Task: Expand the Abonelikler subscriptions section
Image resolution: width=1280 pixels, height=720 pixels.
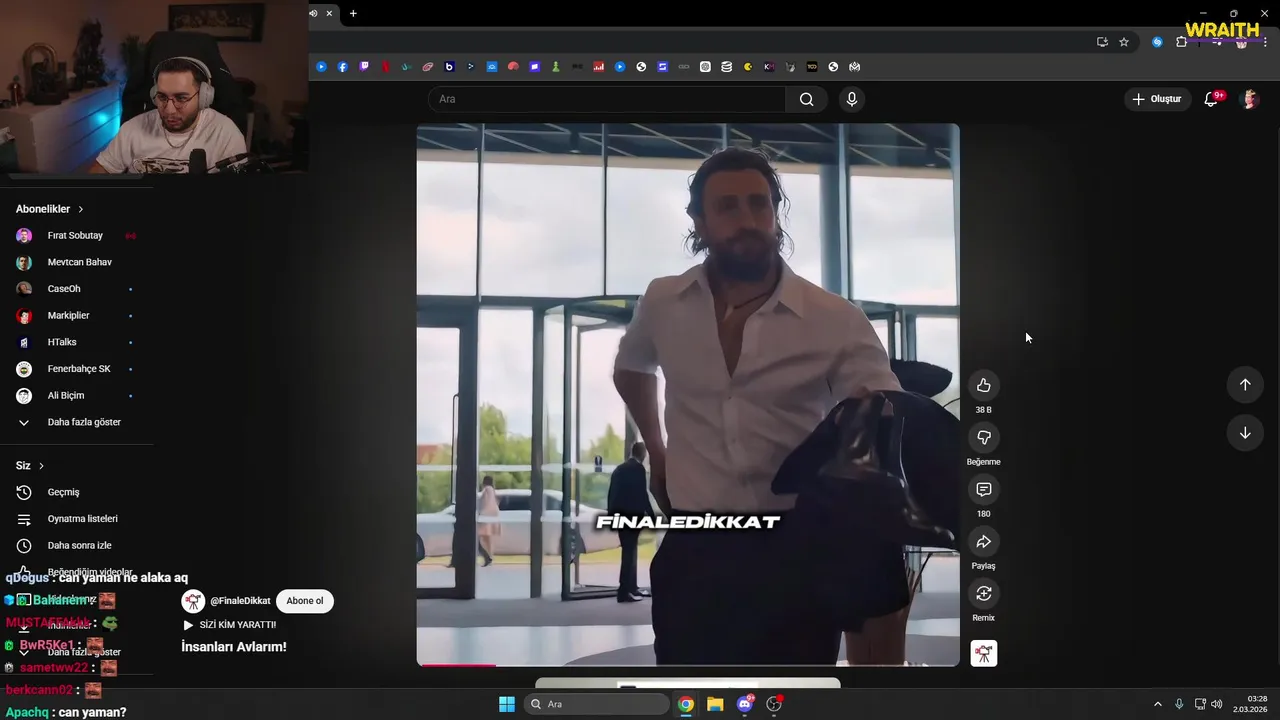Action: coord(50,209)
